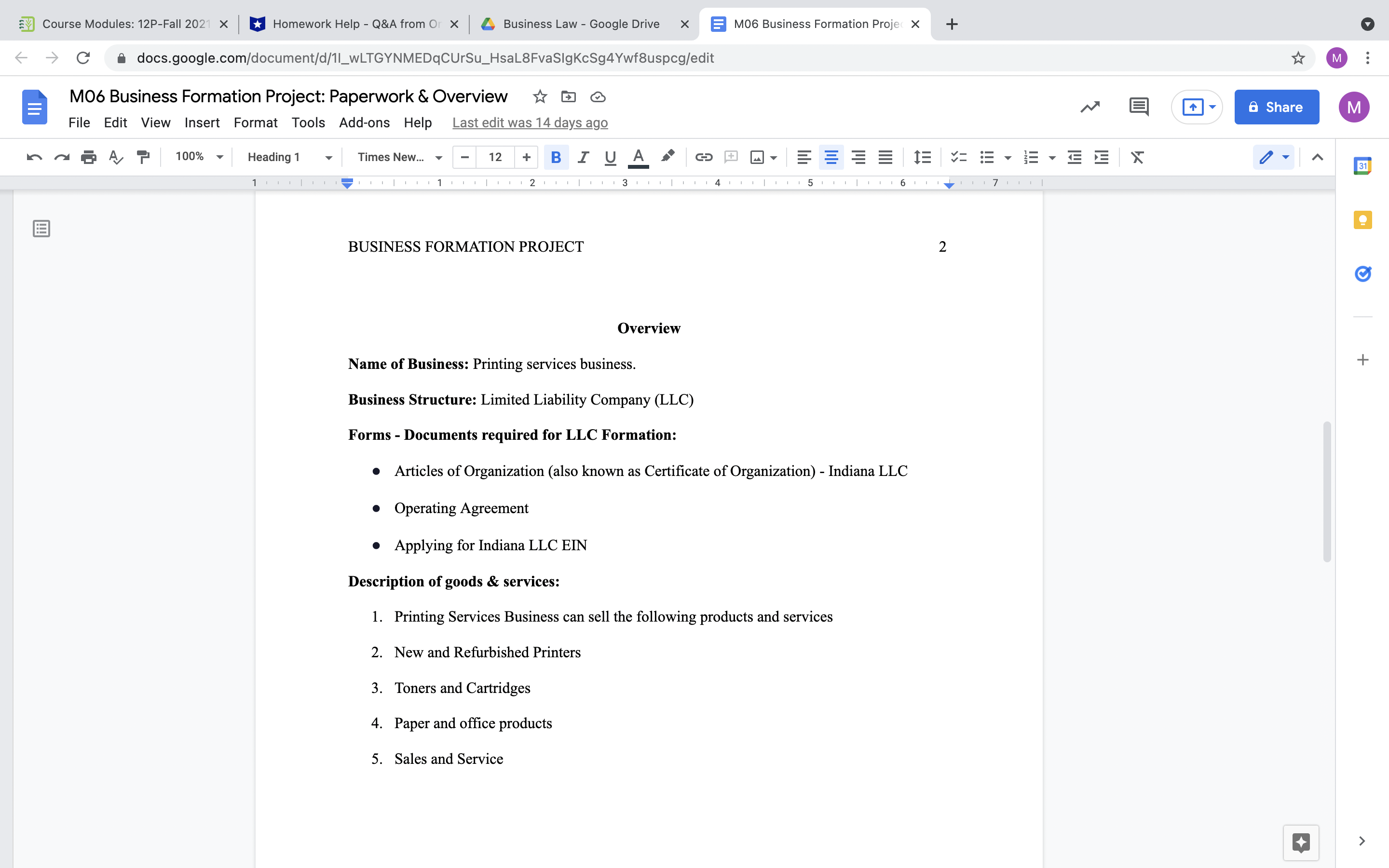The image size is (1389, 868).
Task: Add a comment with the toolbar icon
Action: [x=730, y=157]
